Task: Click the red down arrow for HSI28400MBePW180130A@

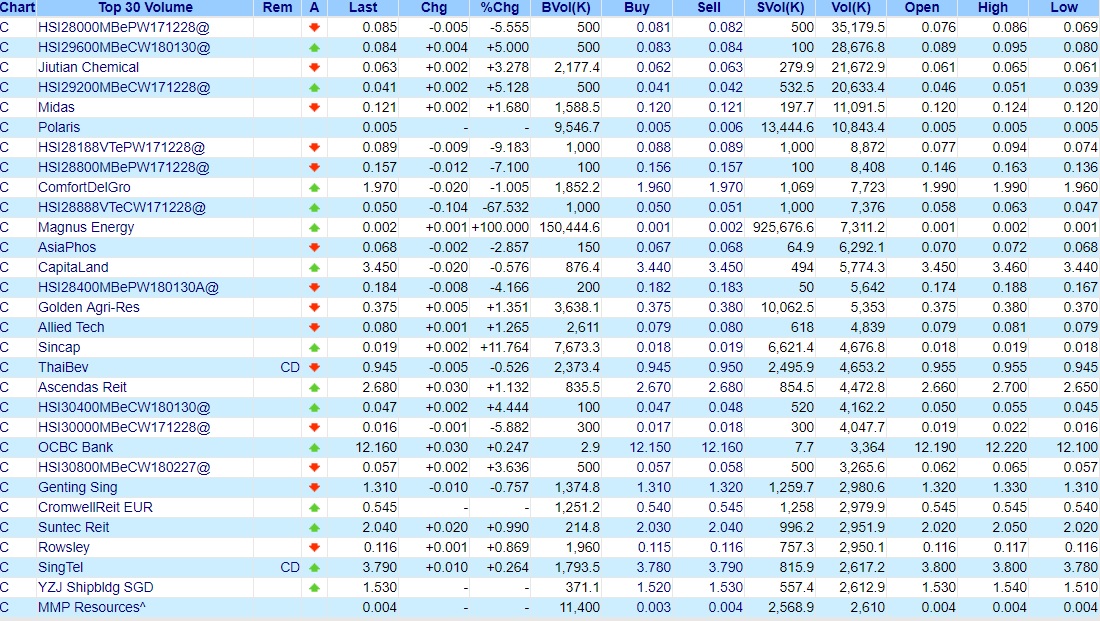Action: [314, 287]
